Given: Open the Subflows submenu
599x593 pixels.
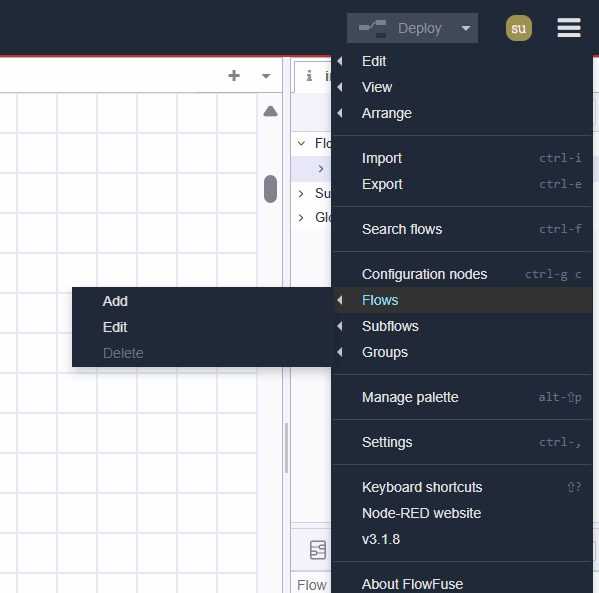Looking at the screenshot, I should point(462,326).
